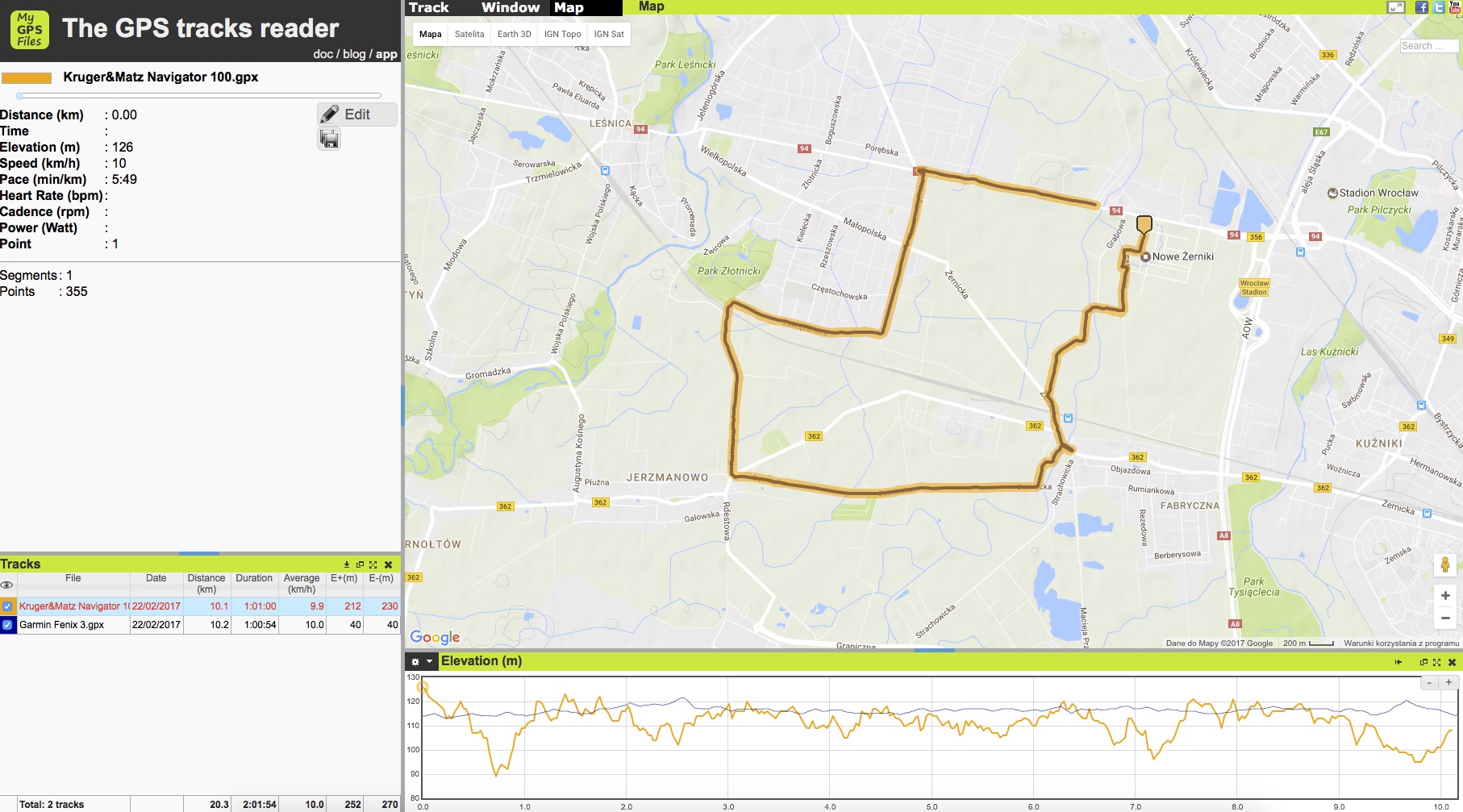Click the track start marker on map
Screen dimensions: 1463x812
tap(1144, 225)
